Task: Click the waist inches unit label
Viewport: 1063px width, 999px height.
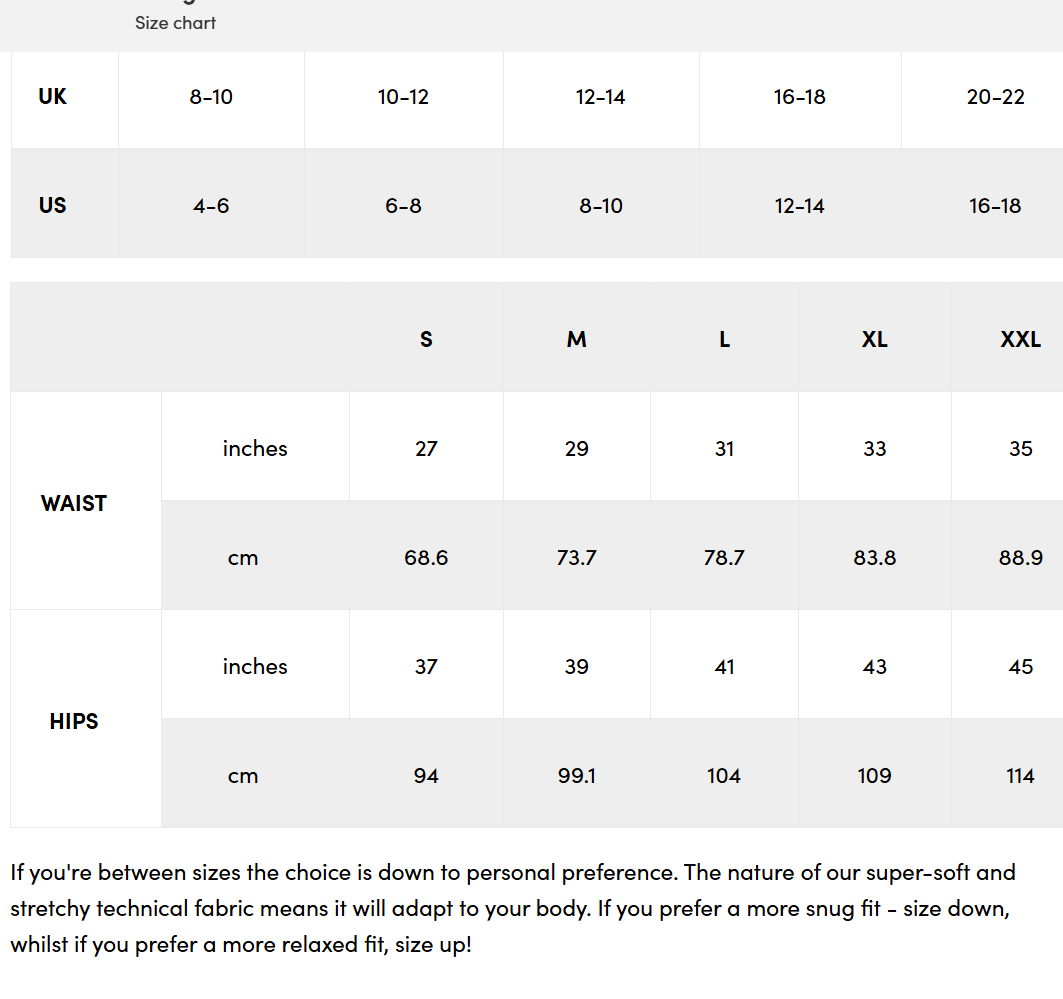Action: [x=255, y=449]
